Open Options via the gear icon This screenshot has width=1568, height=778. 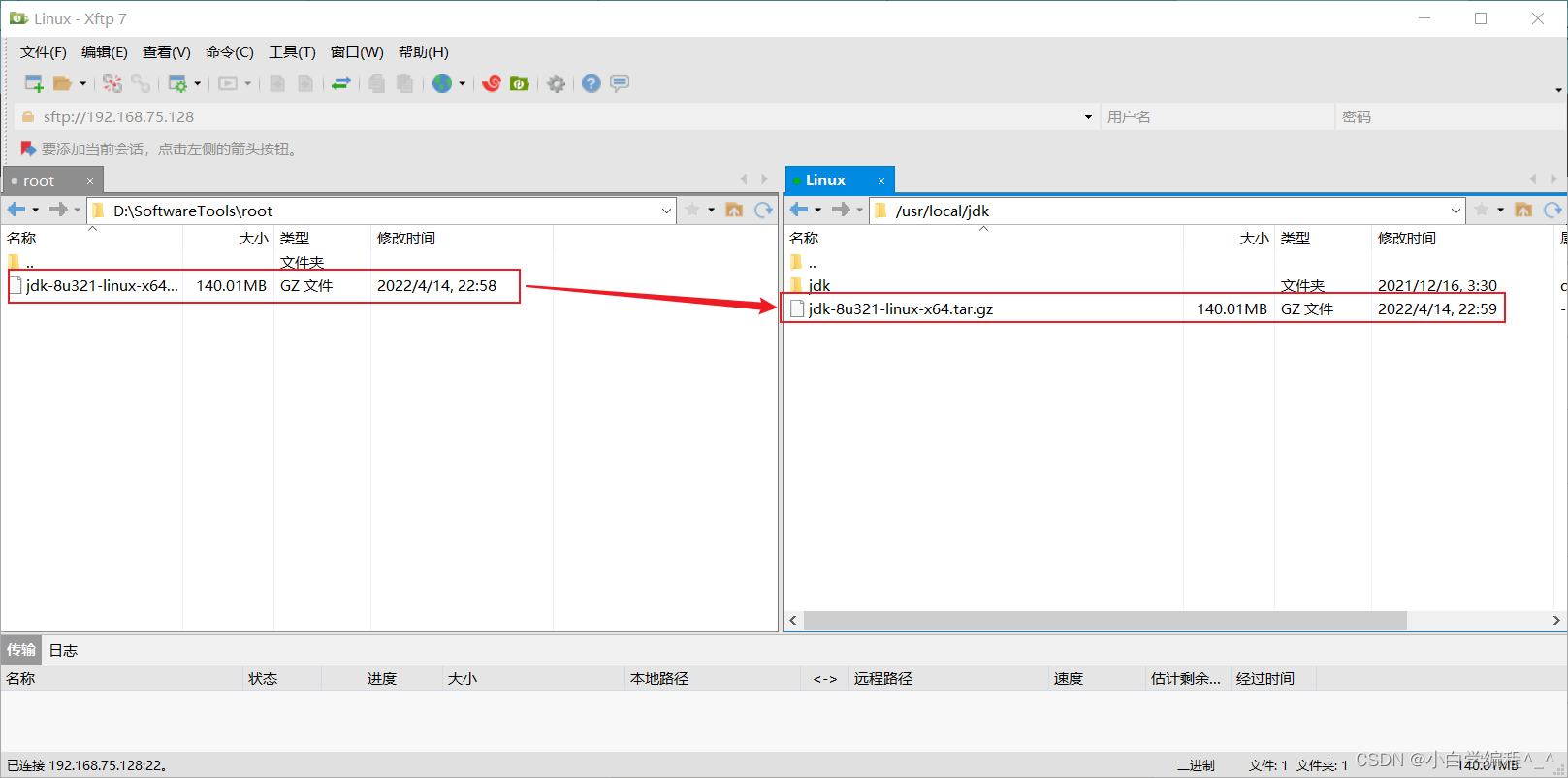click(x=556, y=83)
